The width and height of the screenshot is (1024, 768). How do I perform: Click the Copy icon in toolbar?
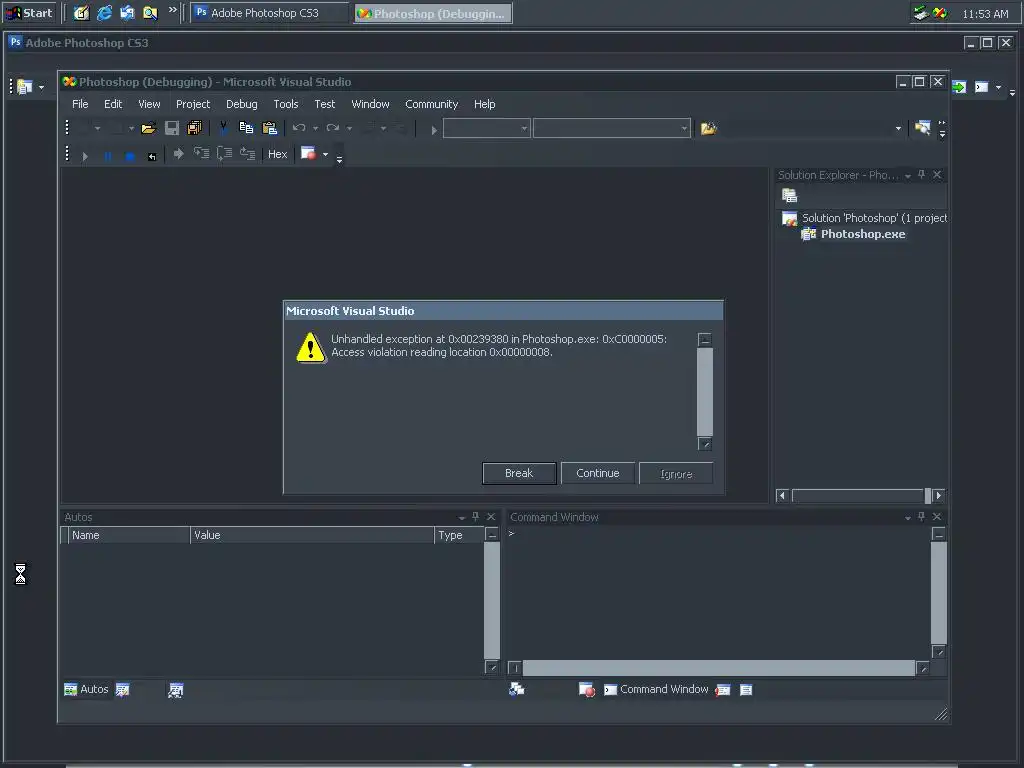[x=246, y=128]
